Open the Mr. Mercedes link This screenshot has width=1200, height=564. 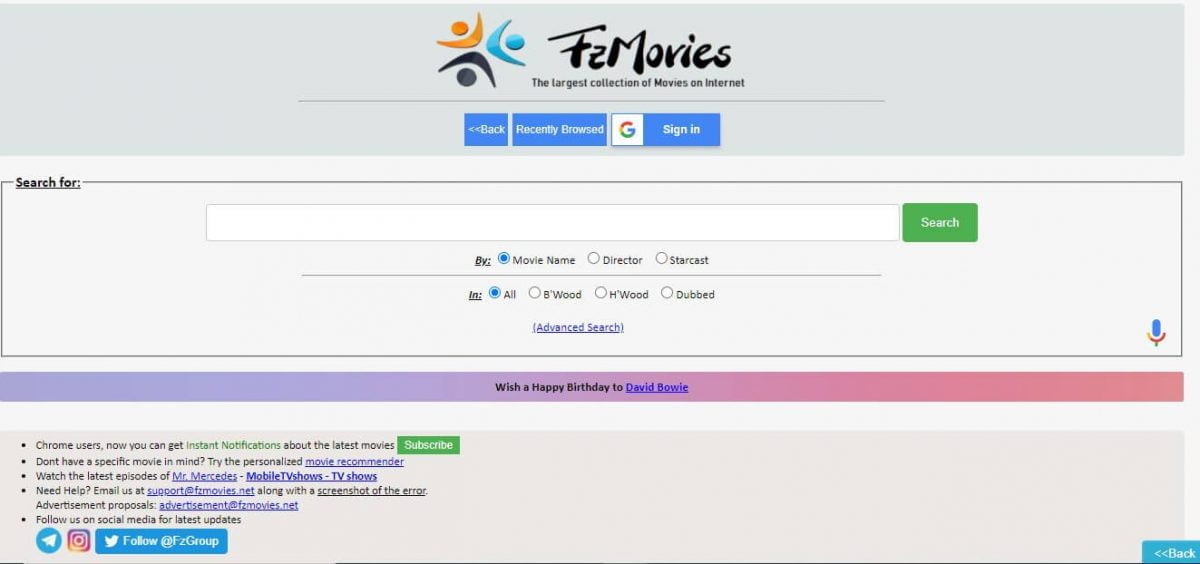pyautogui.click(x=205, y=476)
